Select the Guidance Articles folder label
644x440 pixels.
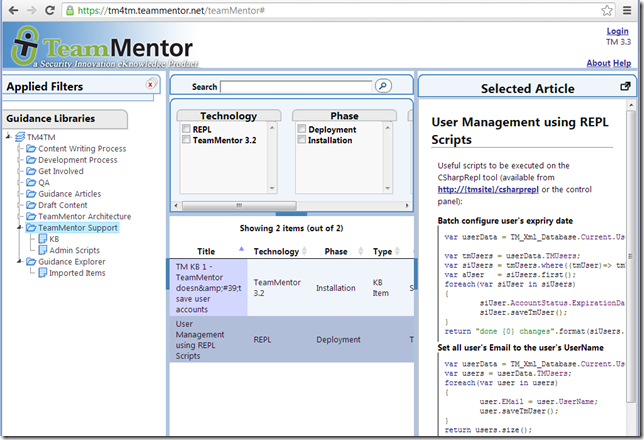coord(69,194)
